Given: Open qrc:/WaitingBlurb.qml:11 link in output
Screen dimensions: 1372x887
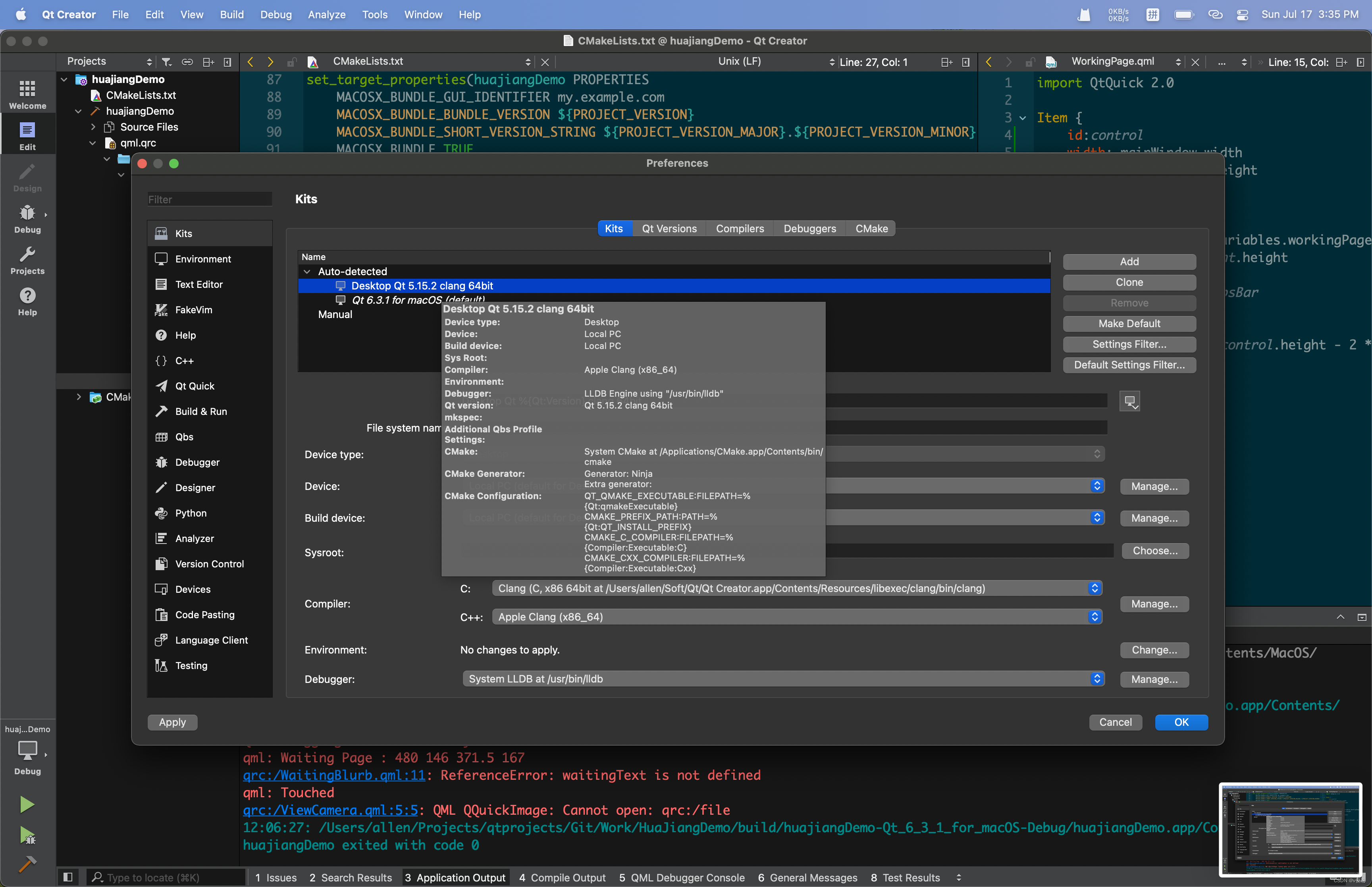Looking at the screenshot, I should 334,775.
